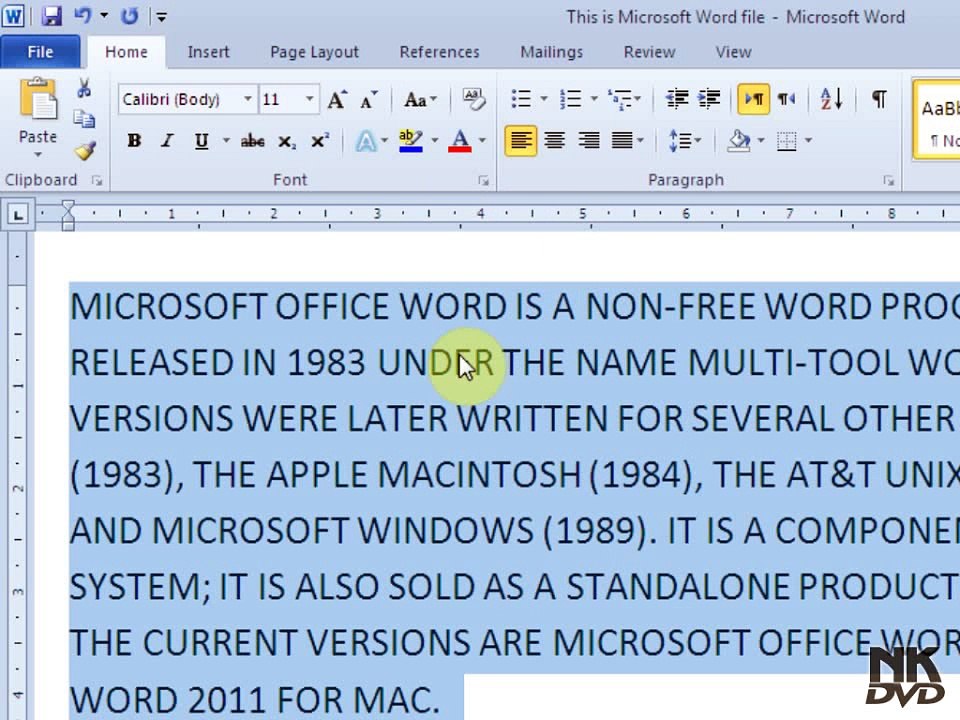Viewport: 960px width, 720px height.
Task: Open the Undo history dropdown arrow
Action: 104,16
